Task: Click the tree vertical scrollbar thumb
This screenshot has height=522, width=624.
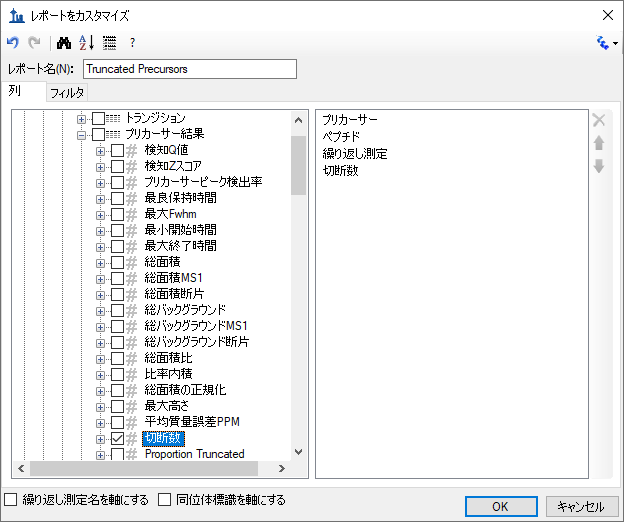Action: [x=298, y=166]
